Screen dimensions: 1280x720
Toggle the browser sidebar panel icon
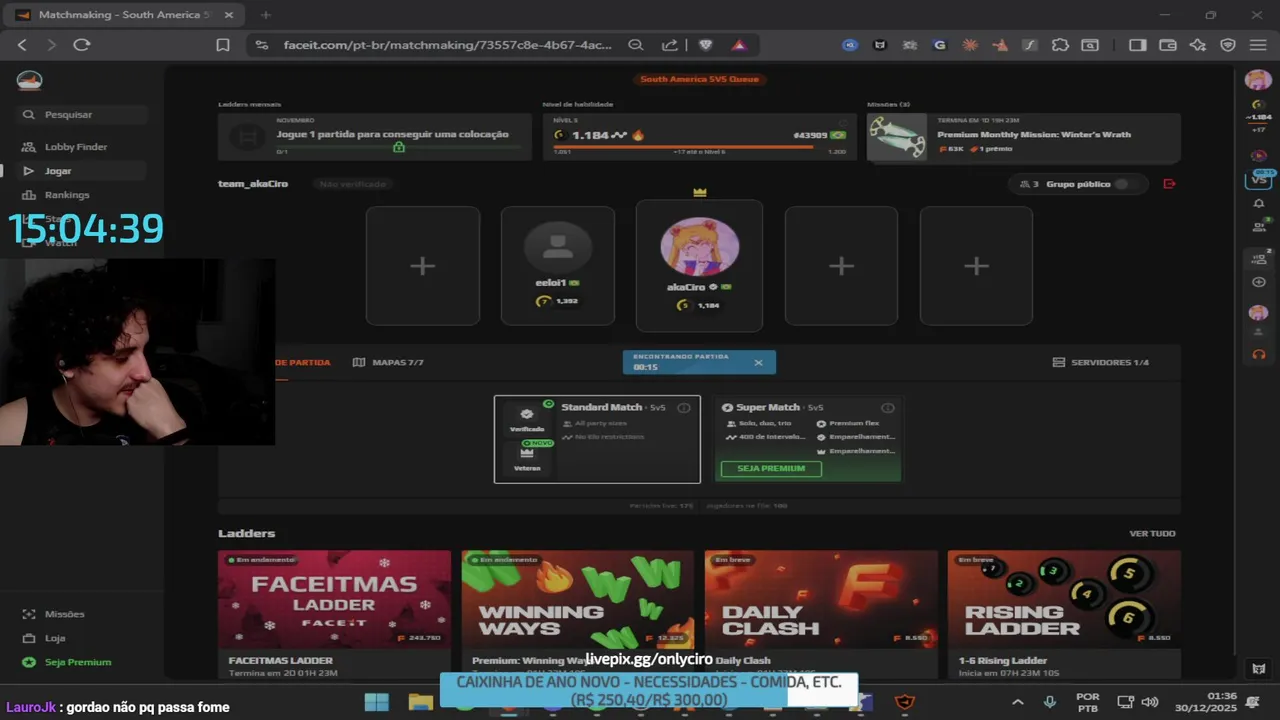click(x=1137, y=45)
